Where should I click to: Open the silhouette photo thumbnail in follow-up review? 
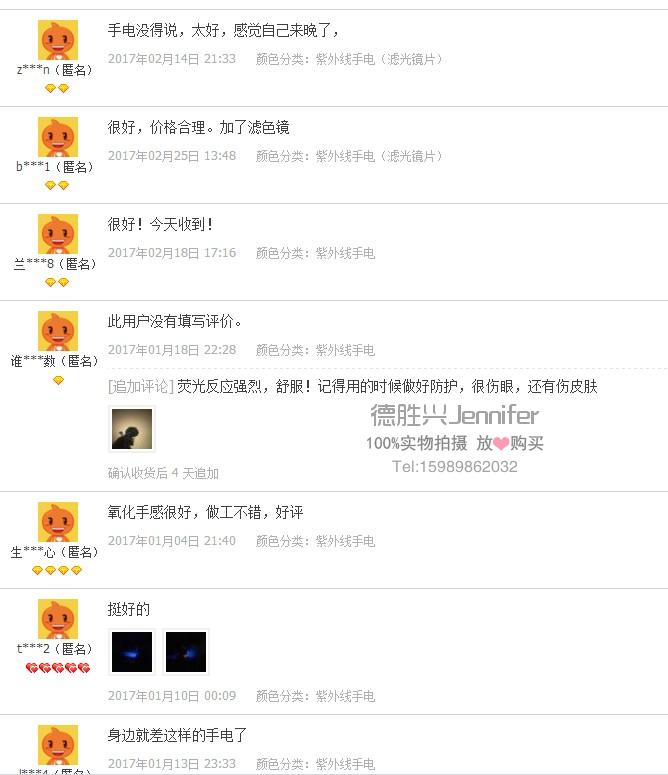coord(132,429)
